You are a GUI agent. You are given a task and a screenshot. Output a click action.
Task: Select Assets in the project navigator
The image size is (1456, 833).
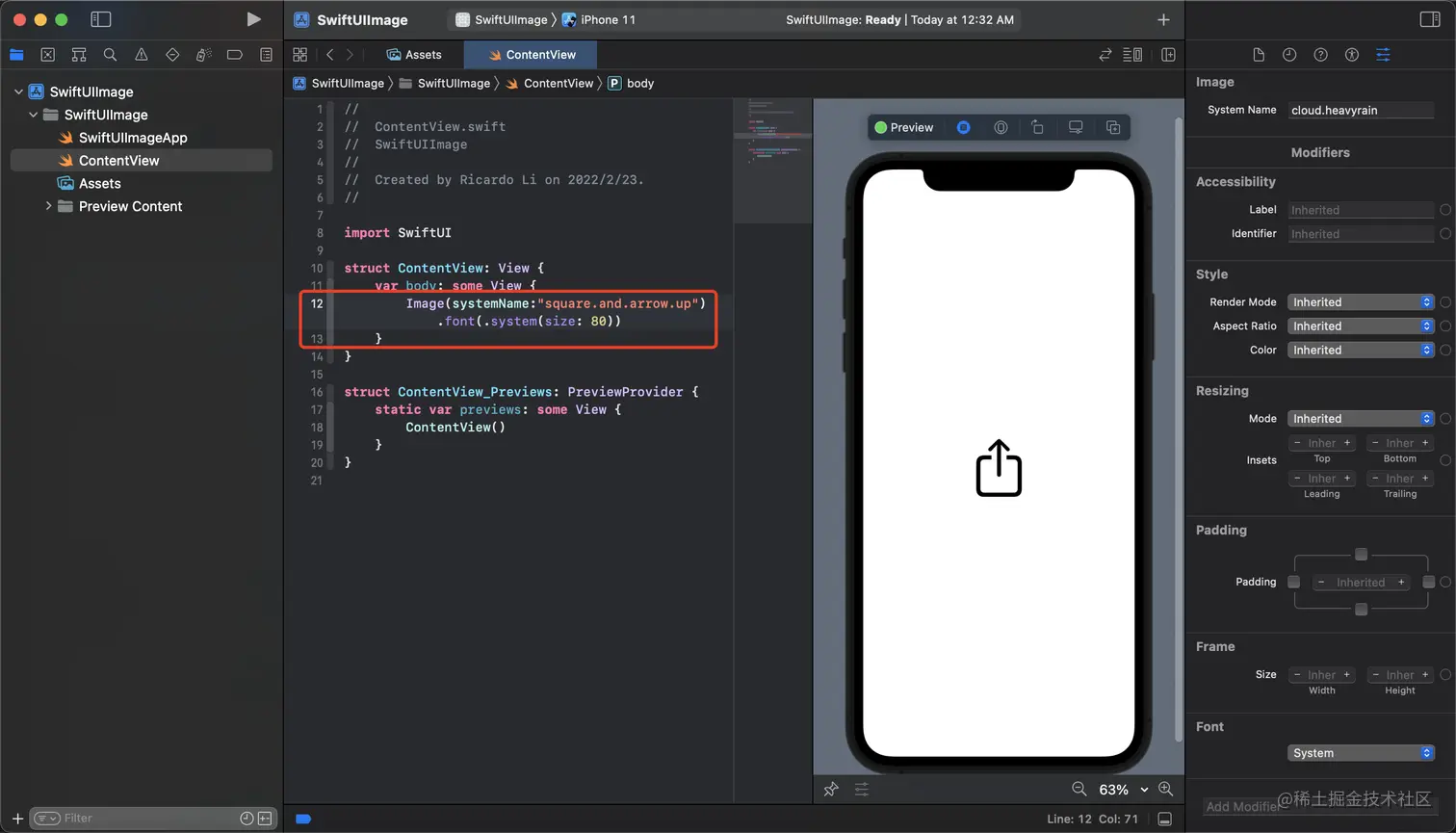click(x=100, y=183)
